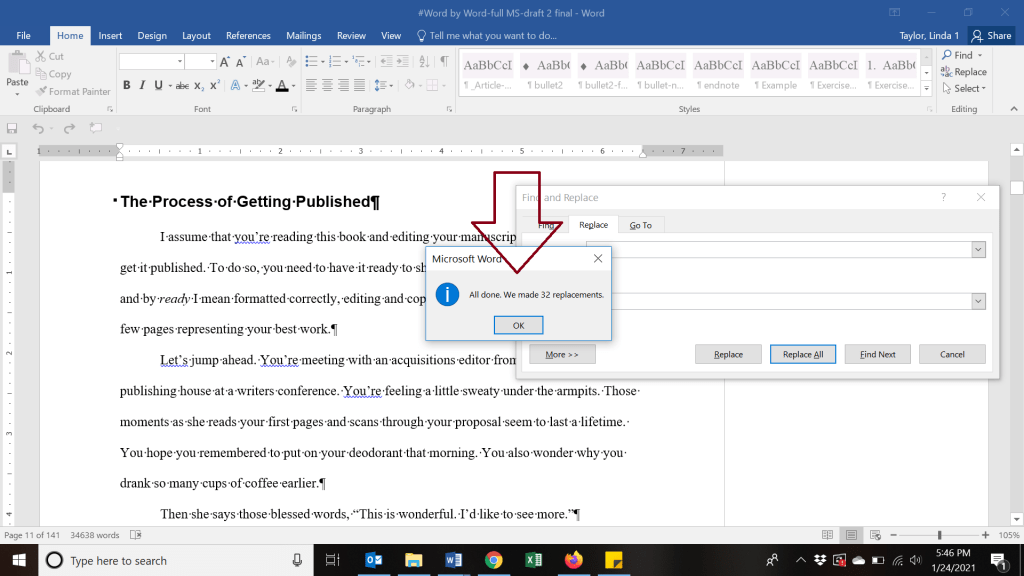Switch to Read Mode view in status bar
Screen dimensions: 1024x576
point(827,535)
